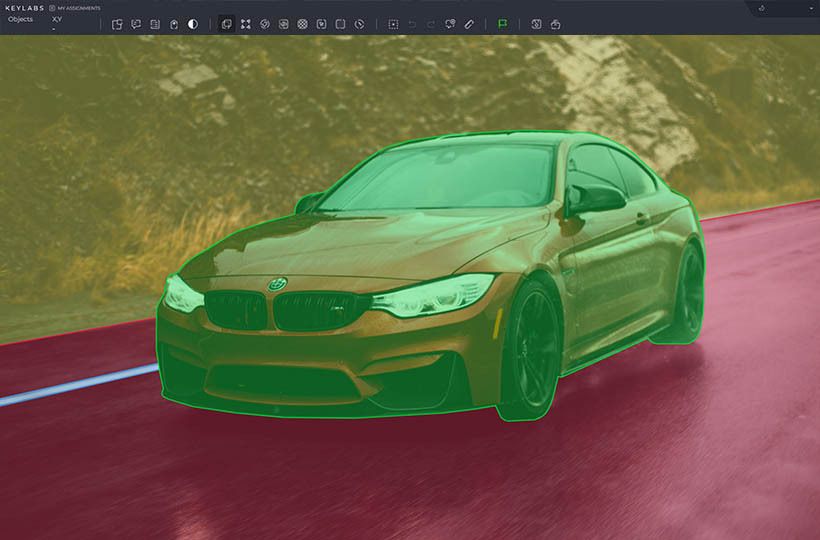Select the XY label in the header

point(56,19)
